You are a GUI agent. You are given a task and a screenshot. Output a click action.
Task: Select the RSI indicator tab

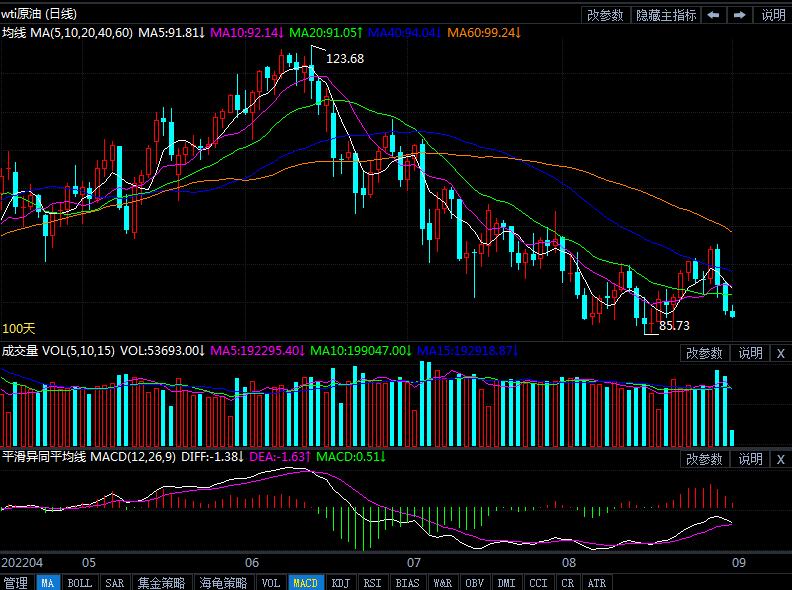click(372, 582)
